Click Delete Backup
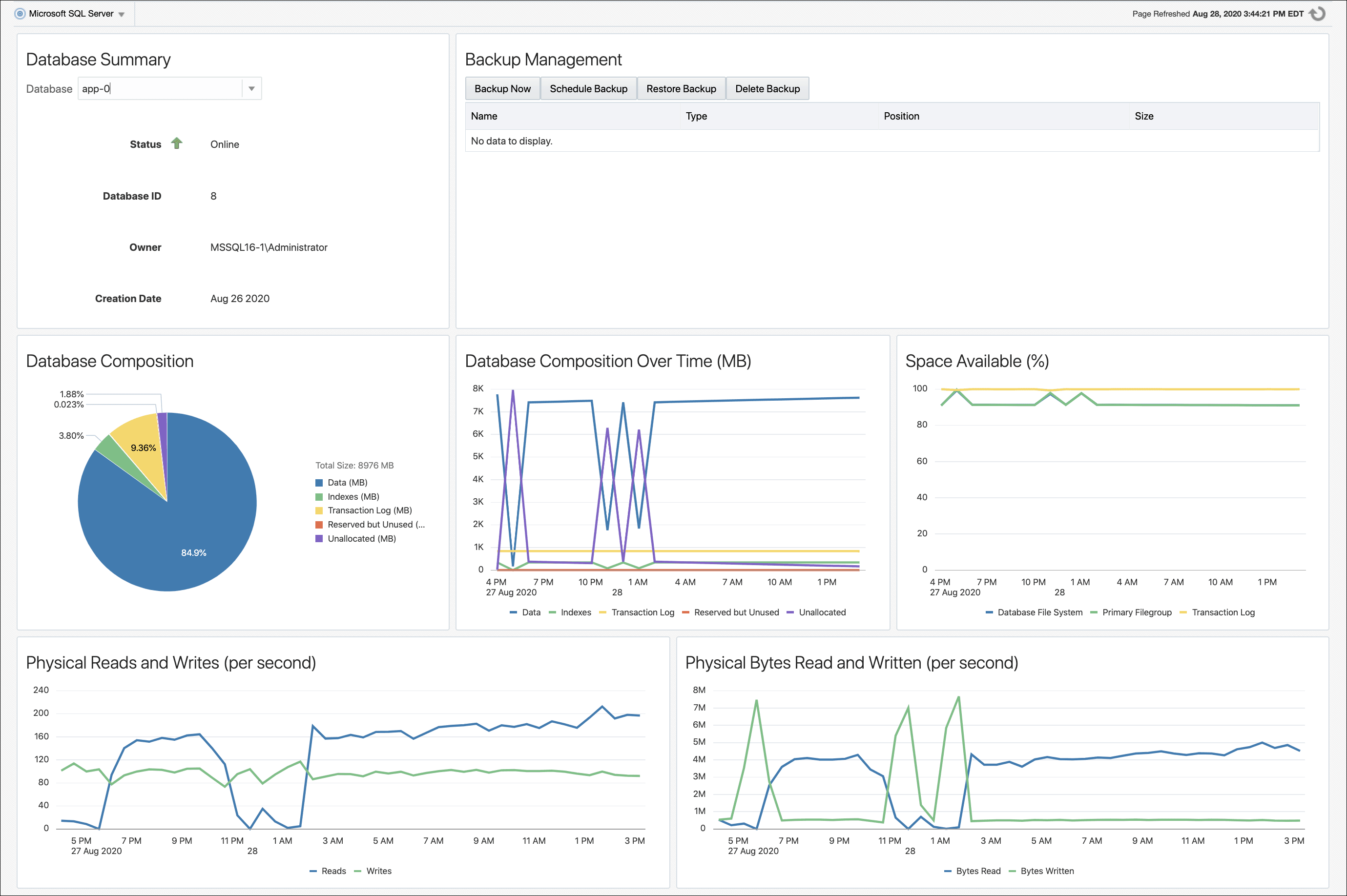Screen dimensions: 1347x896 tap(767, 88)
